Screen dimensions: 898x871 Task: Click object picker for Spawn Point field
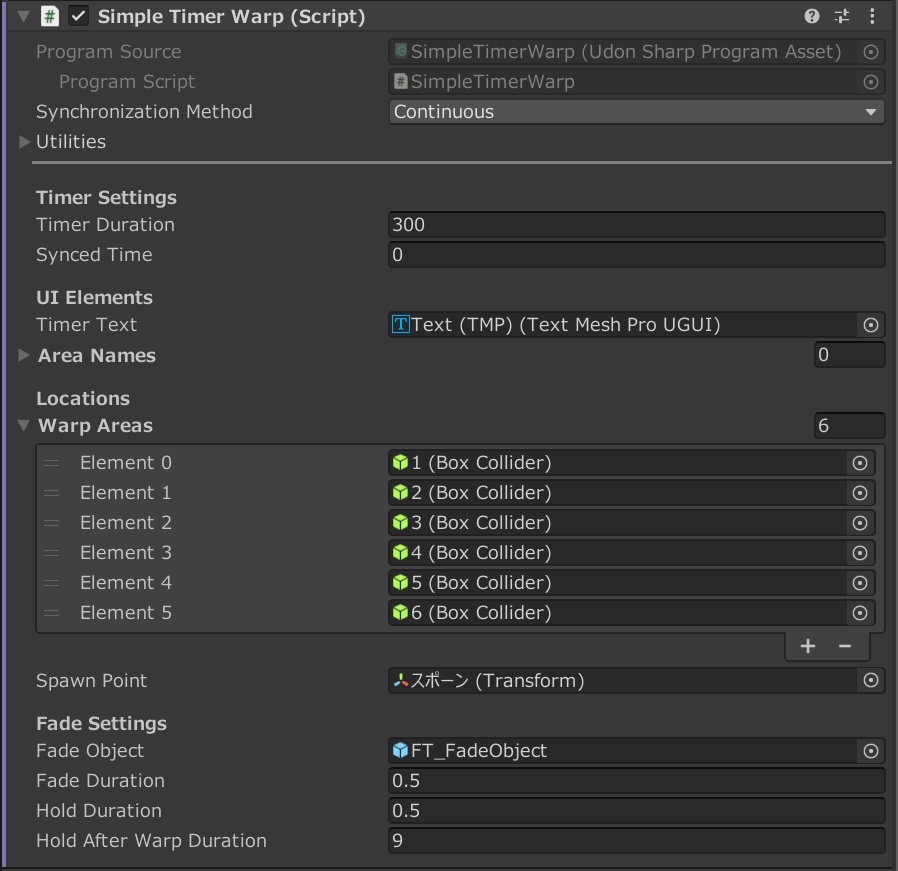870,681
